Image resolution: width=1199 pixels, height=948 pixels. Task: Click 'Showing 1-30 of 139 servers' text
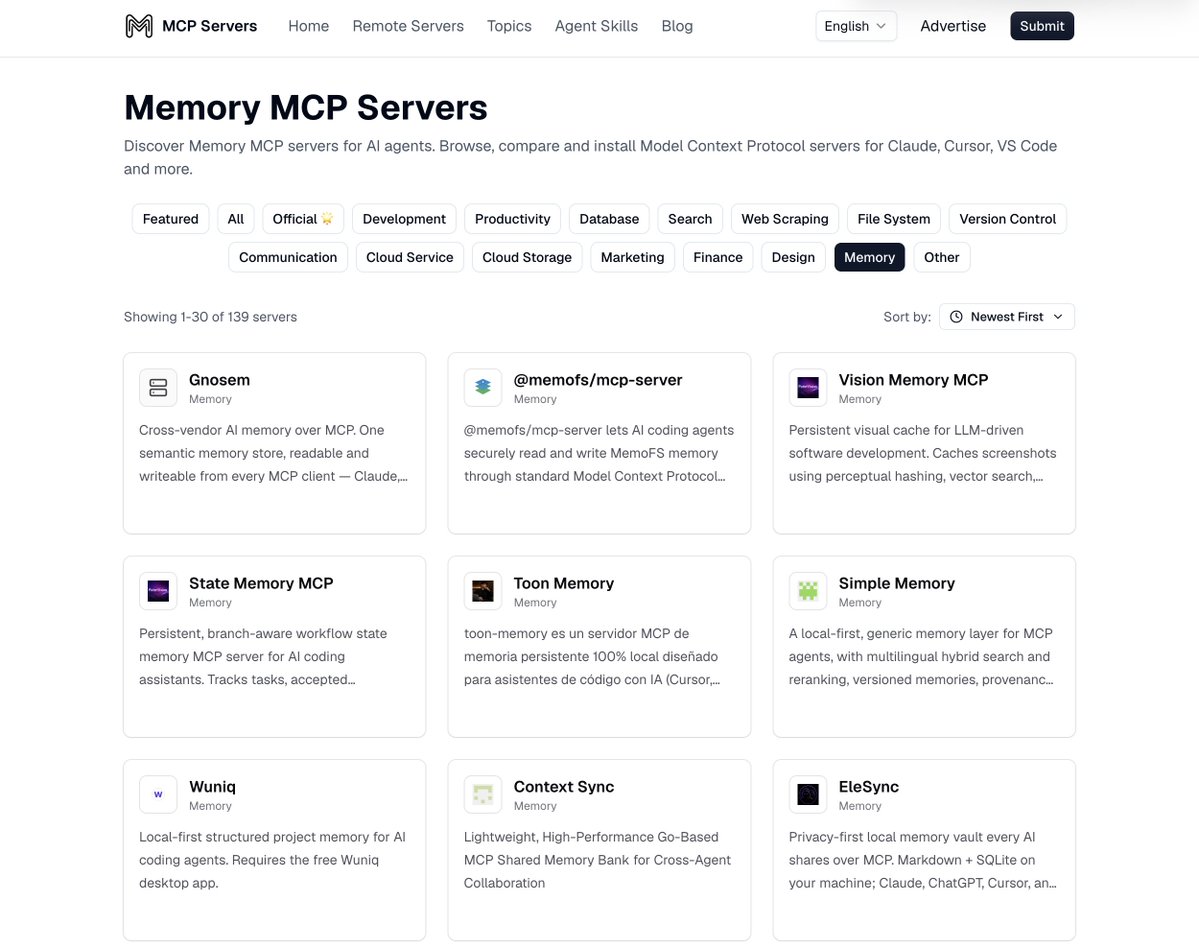coord(210,317)
